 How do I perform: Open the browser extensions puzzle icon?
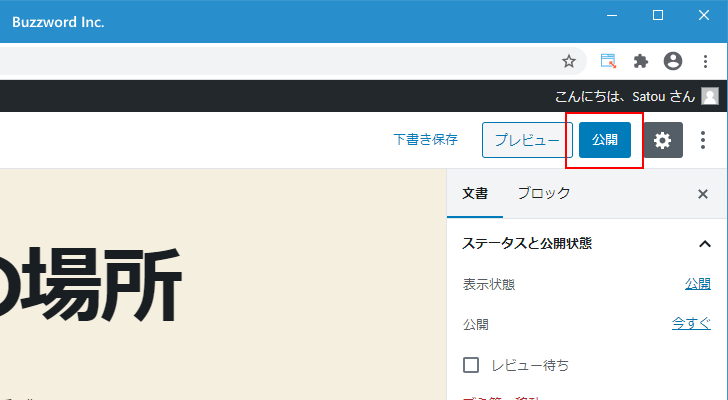[641, 61]
